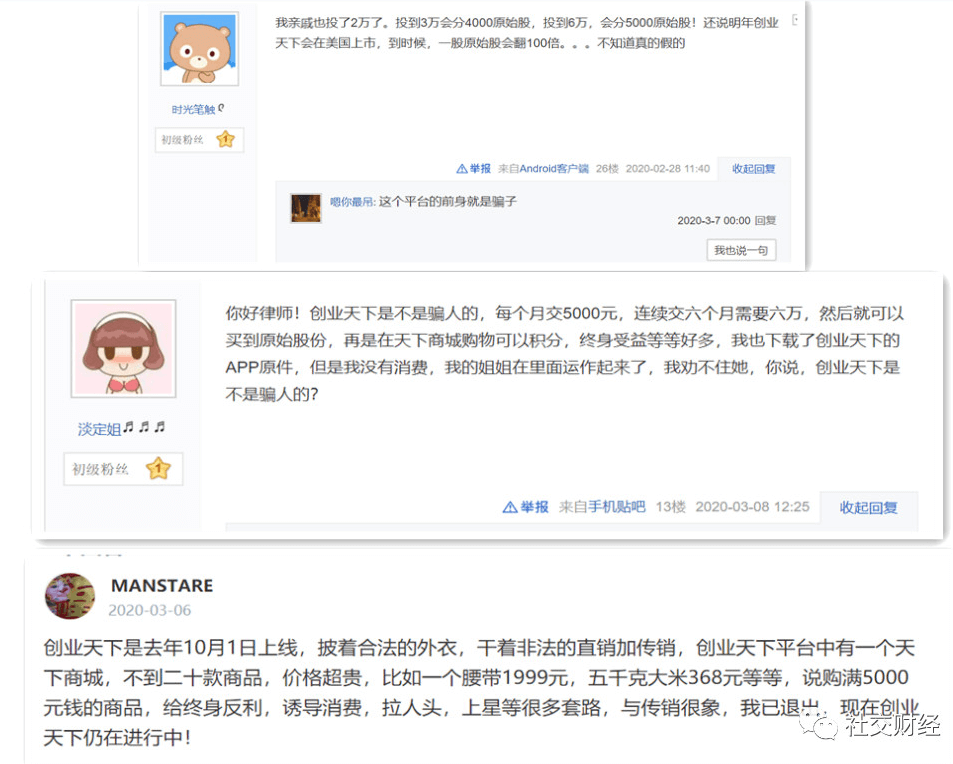Collapse replies on 13楼 with 收起回复
Screen dimensions: 953x764
[x=869, y=508]
